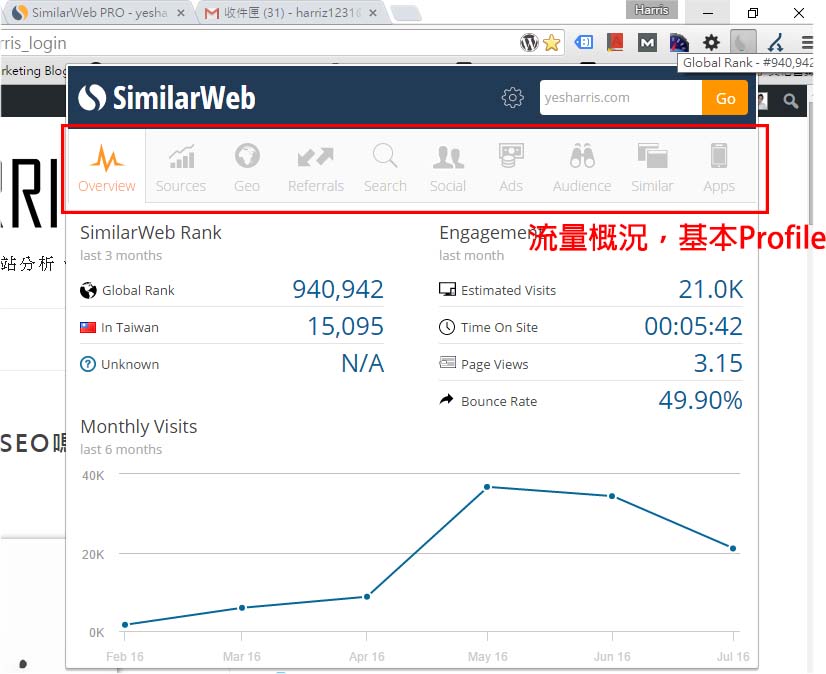
Task: Click the WordPress icon in address bar
Action: click(x=529, y=42)
